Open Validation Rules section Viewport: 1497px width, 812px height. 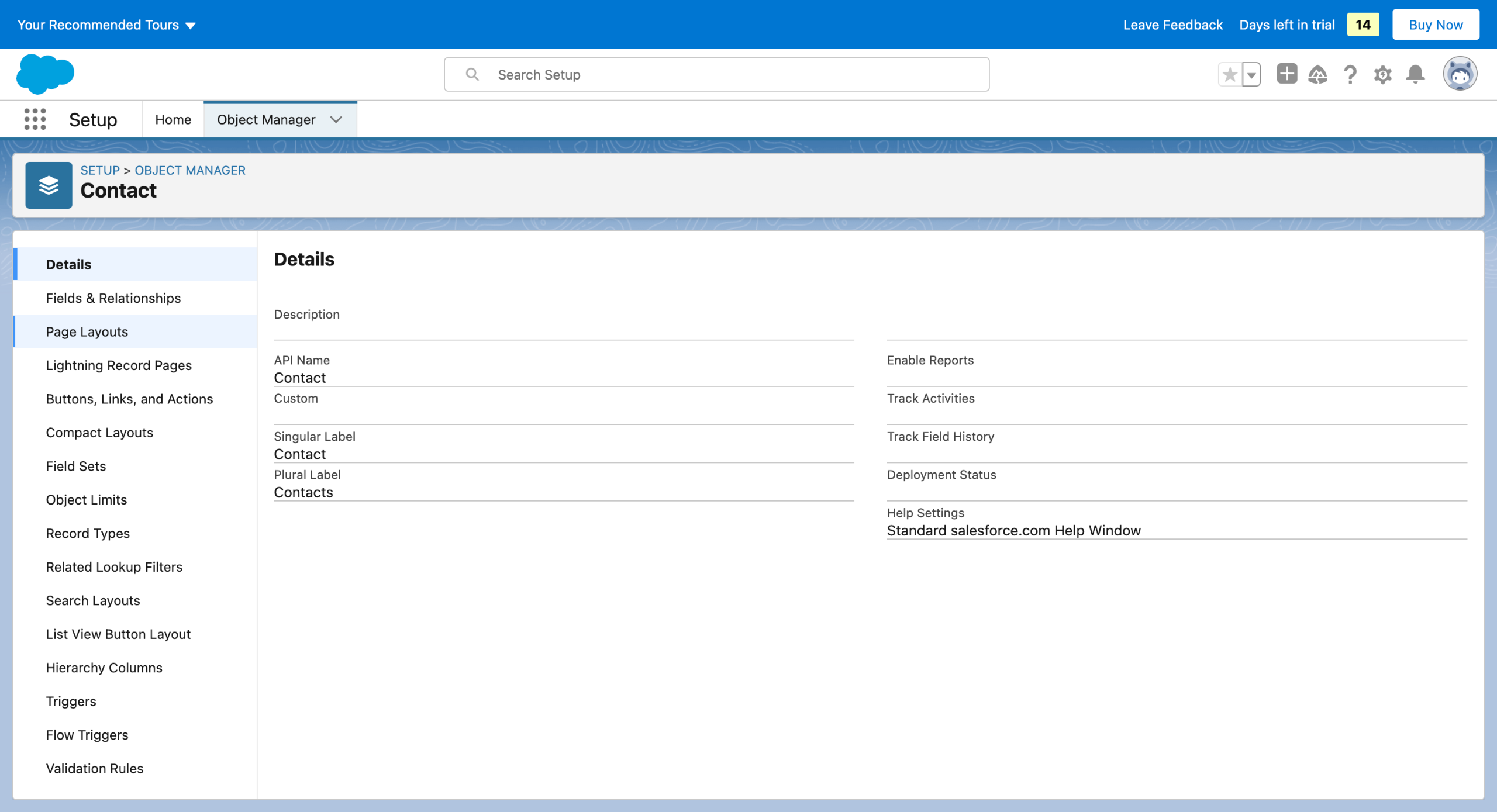135,769
